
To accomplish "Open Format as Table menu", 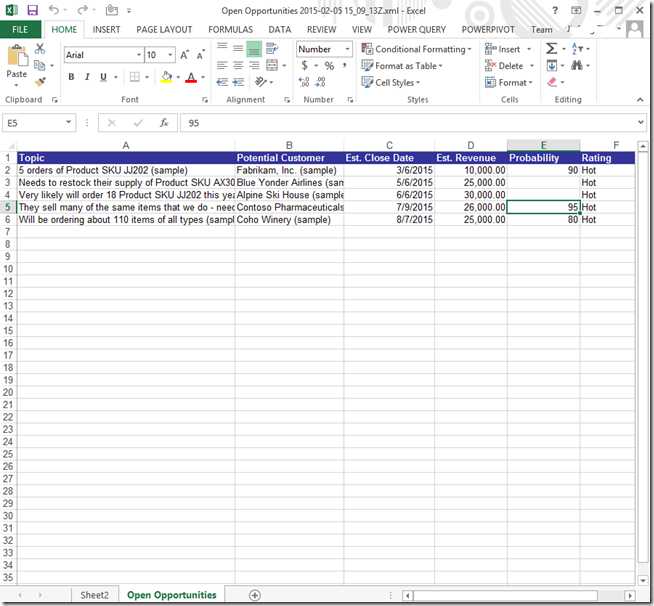I will 402,66.
